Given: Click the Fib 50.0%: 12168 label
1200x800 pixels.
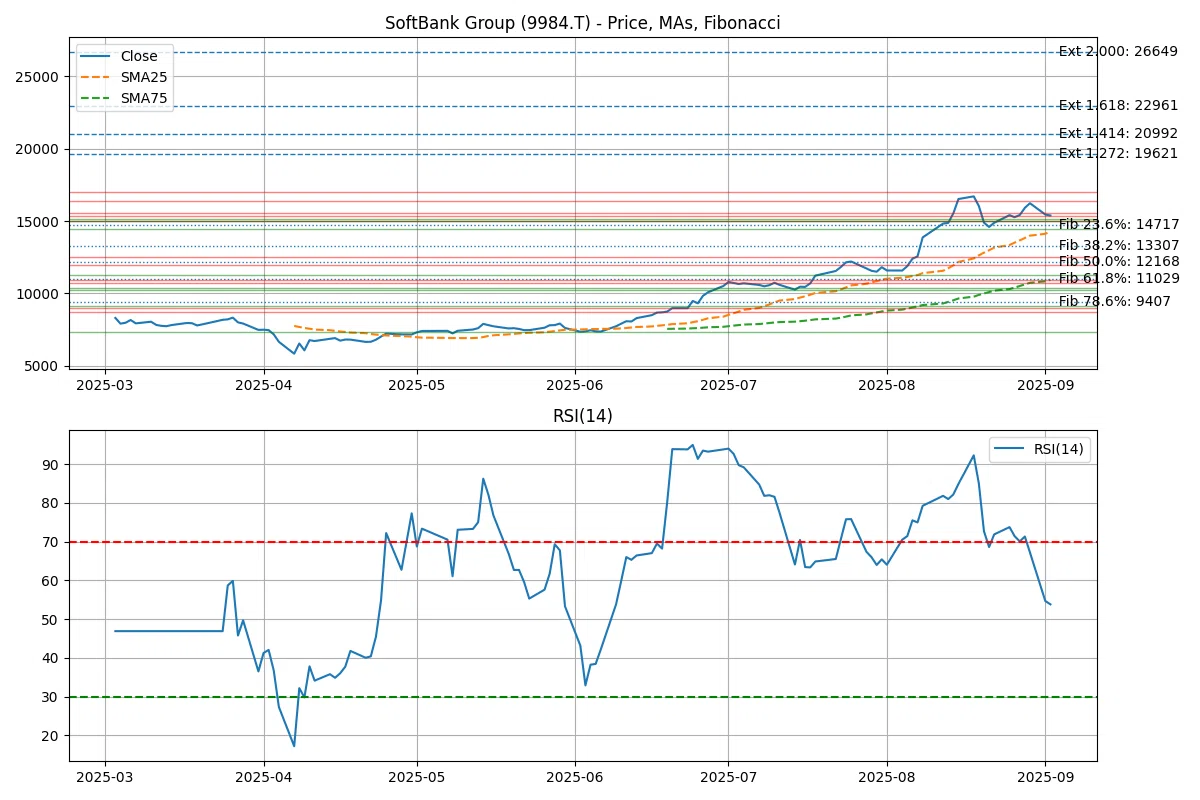Looking at the screenshot, I should click(1119, 261).
